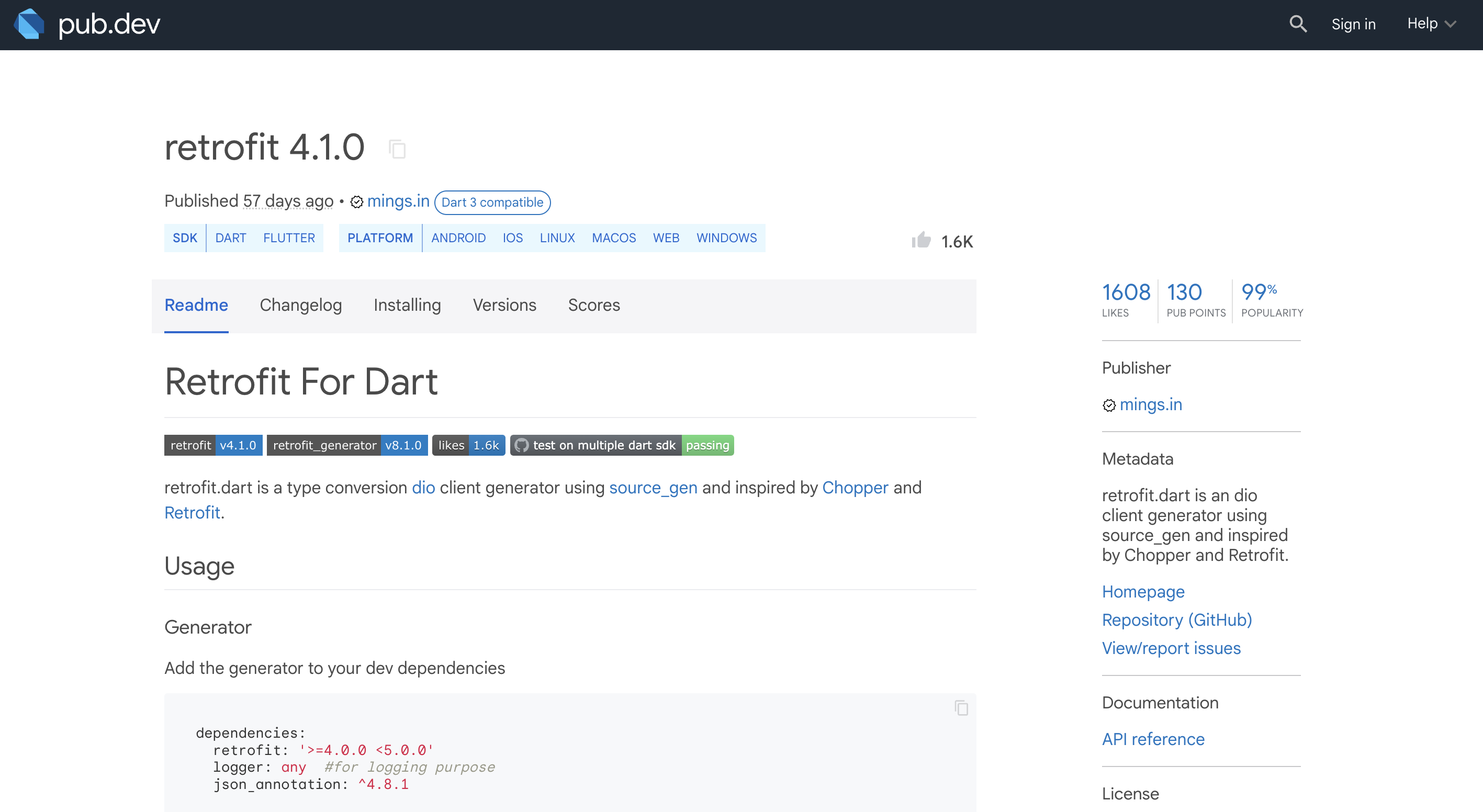Open the Installing tab
Viewport: 1483px width, 812px height.
coord(407,305)
